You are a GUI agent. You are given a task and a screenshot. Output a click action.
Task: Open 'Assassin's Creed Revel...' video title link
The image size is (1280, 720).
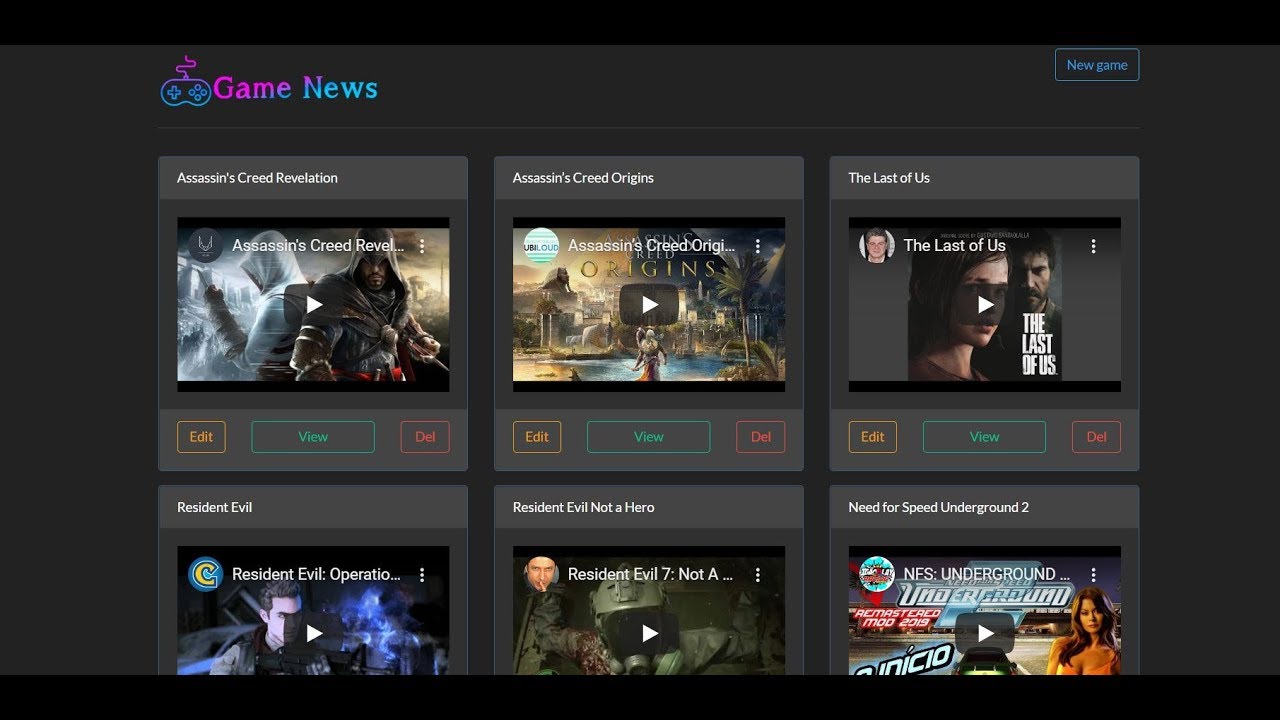coord(318,245)
